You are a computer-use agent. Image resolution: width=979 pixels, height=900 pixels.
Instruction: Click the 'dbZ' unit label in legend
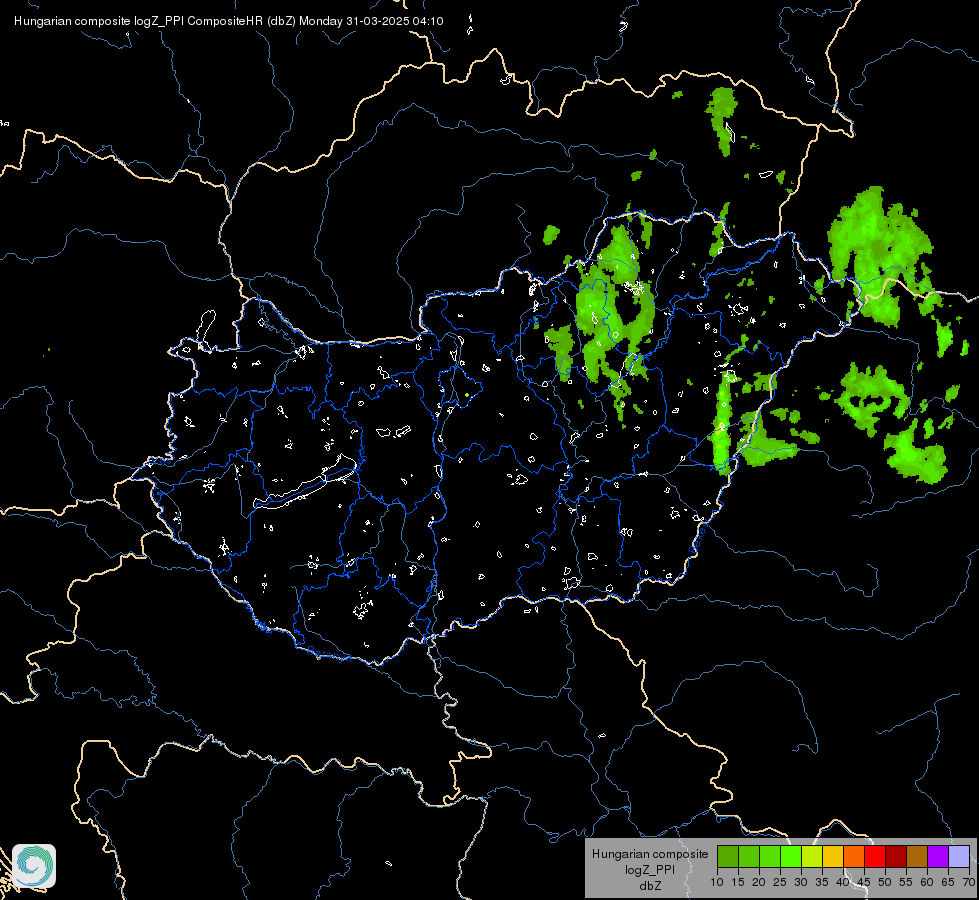(650, 886)
